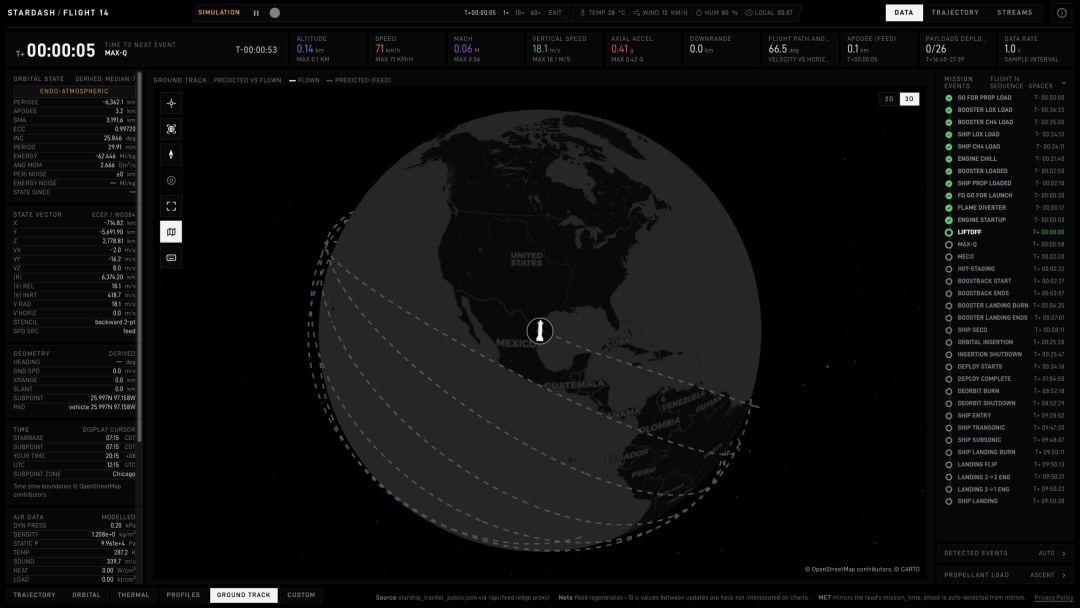Click the framed-target focus map tool

click(171, 129)
